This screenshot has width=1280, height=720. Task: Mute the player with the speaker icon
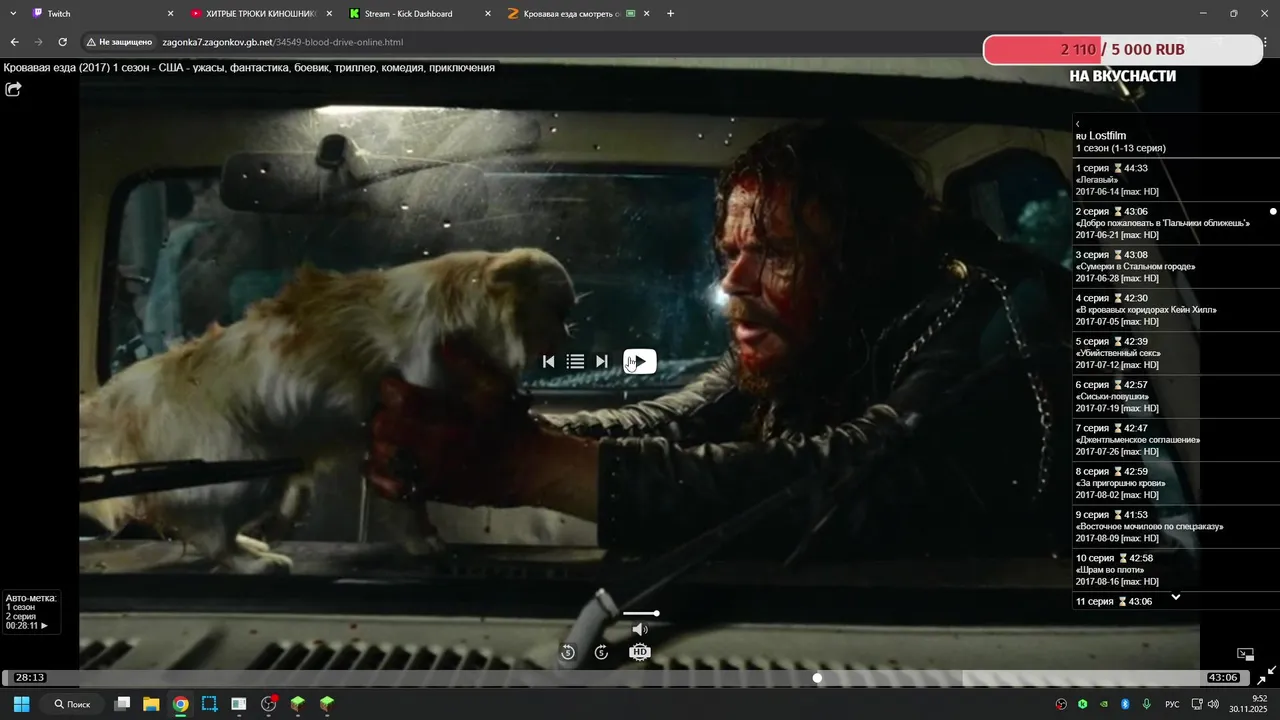tap(640, 629)
